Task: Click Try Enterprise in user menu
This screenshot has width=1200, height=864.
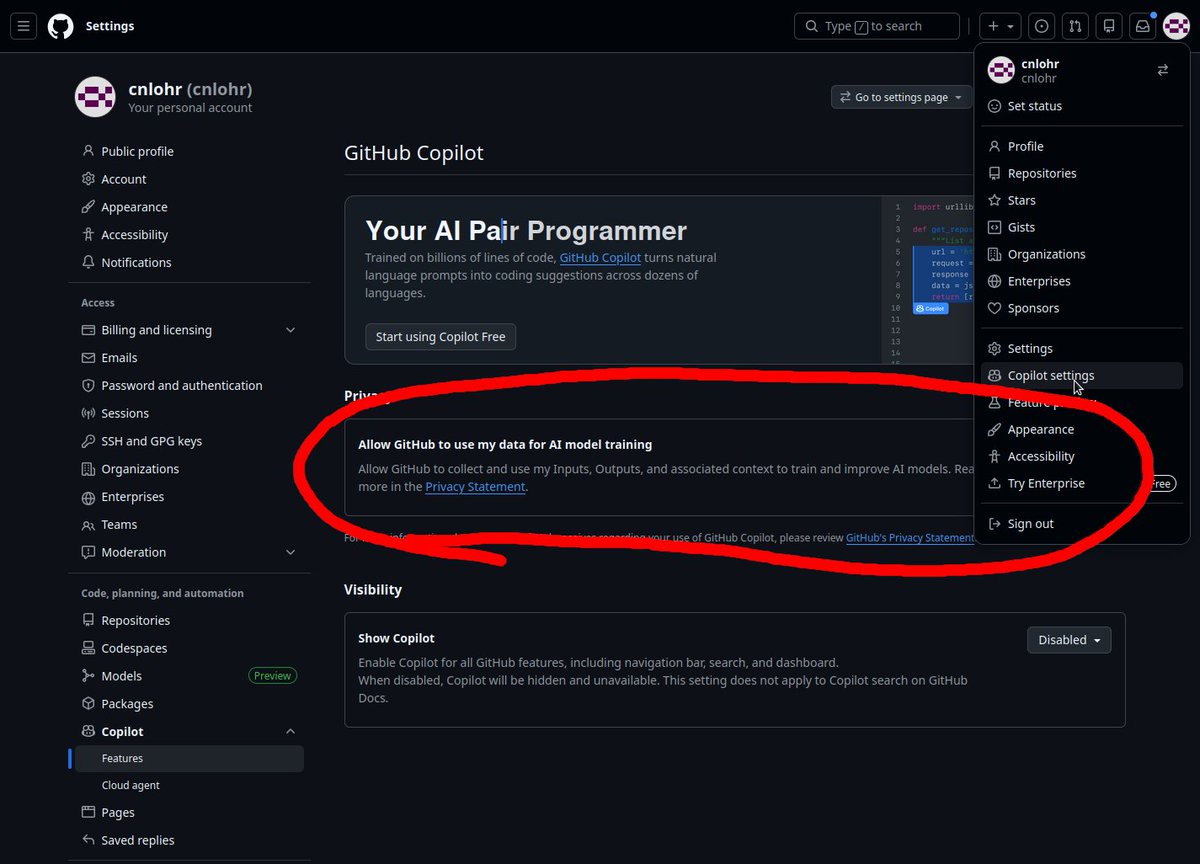Action: coord(1082,484)
